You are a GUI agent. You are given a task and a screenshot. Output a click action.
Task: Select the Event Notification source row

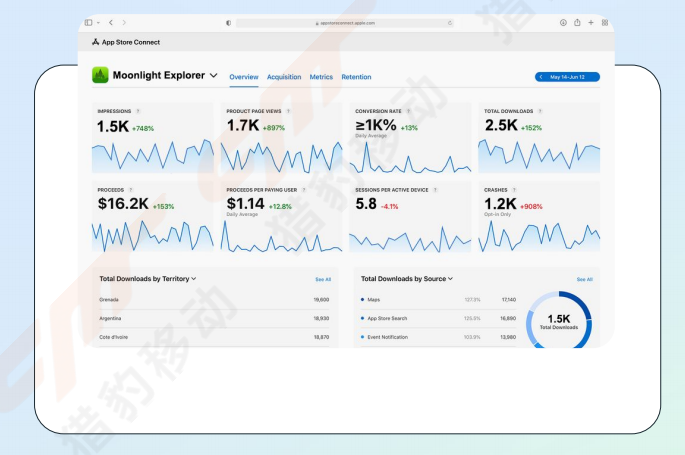coord(438,337)
